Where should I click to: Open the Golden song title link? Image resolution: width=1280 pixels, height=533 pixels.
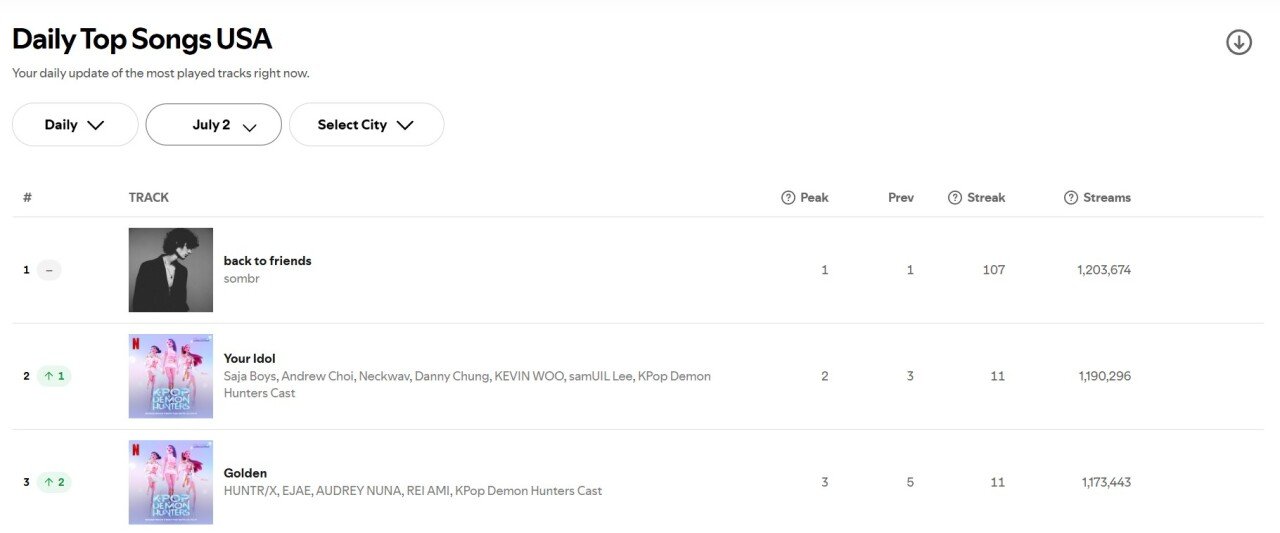click(245, 473)
